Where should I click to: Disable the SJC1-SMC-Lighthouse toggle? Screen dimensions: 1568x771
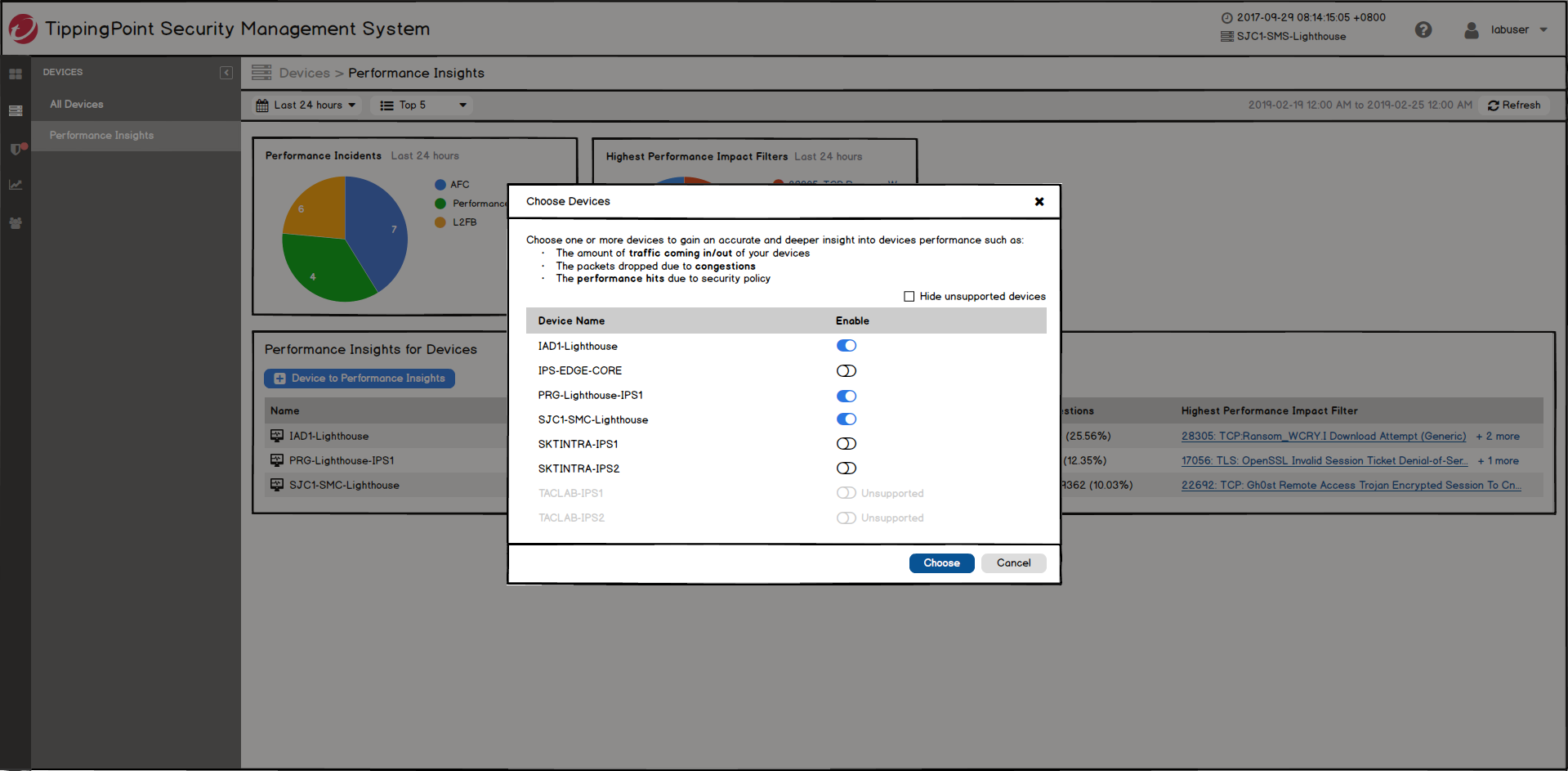pos(847,419)
